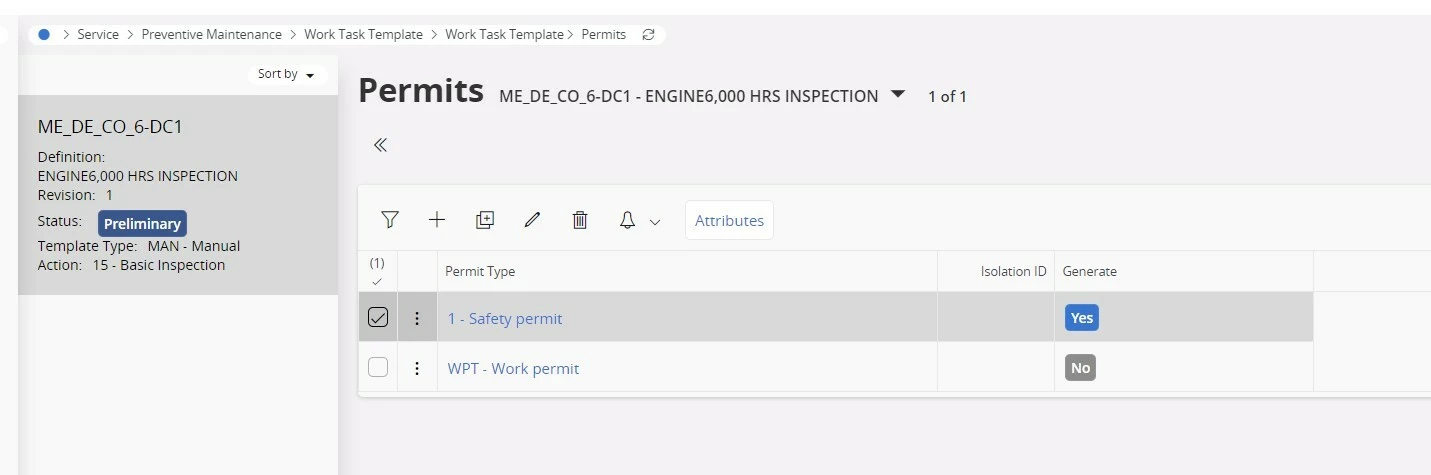Expand the chevron beside bell icon
The height and width of the screenshot is (475, 1431).
click(x=655, y=222)
